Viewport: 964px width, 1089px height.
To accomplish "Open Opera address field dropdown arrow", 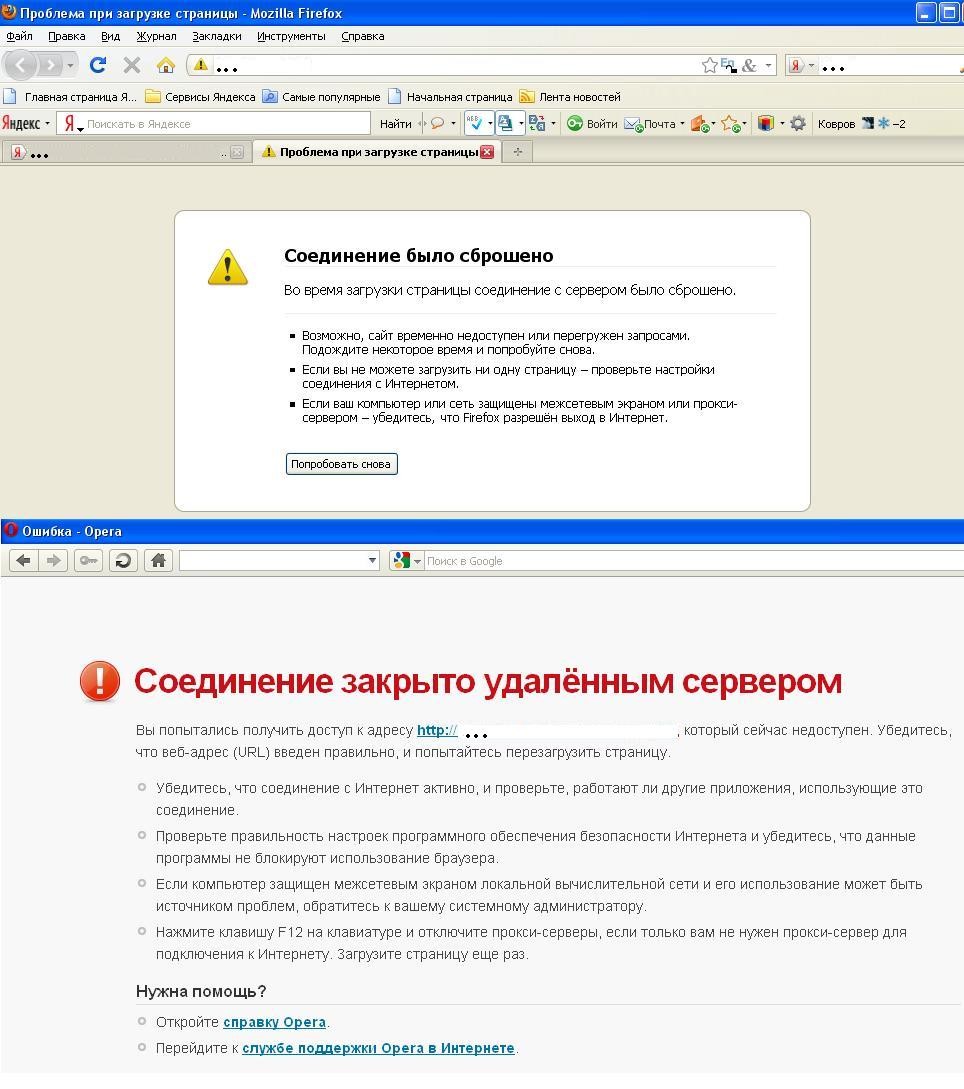I will [372, 560].
